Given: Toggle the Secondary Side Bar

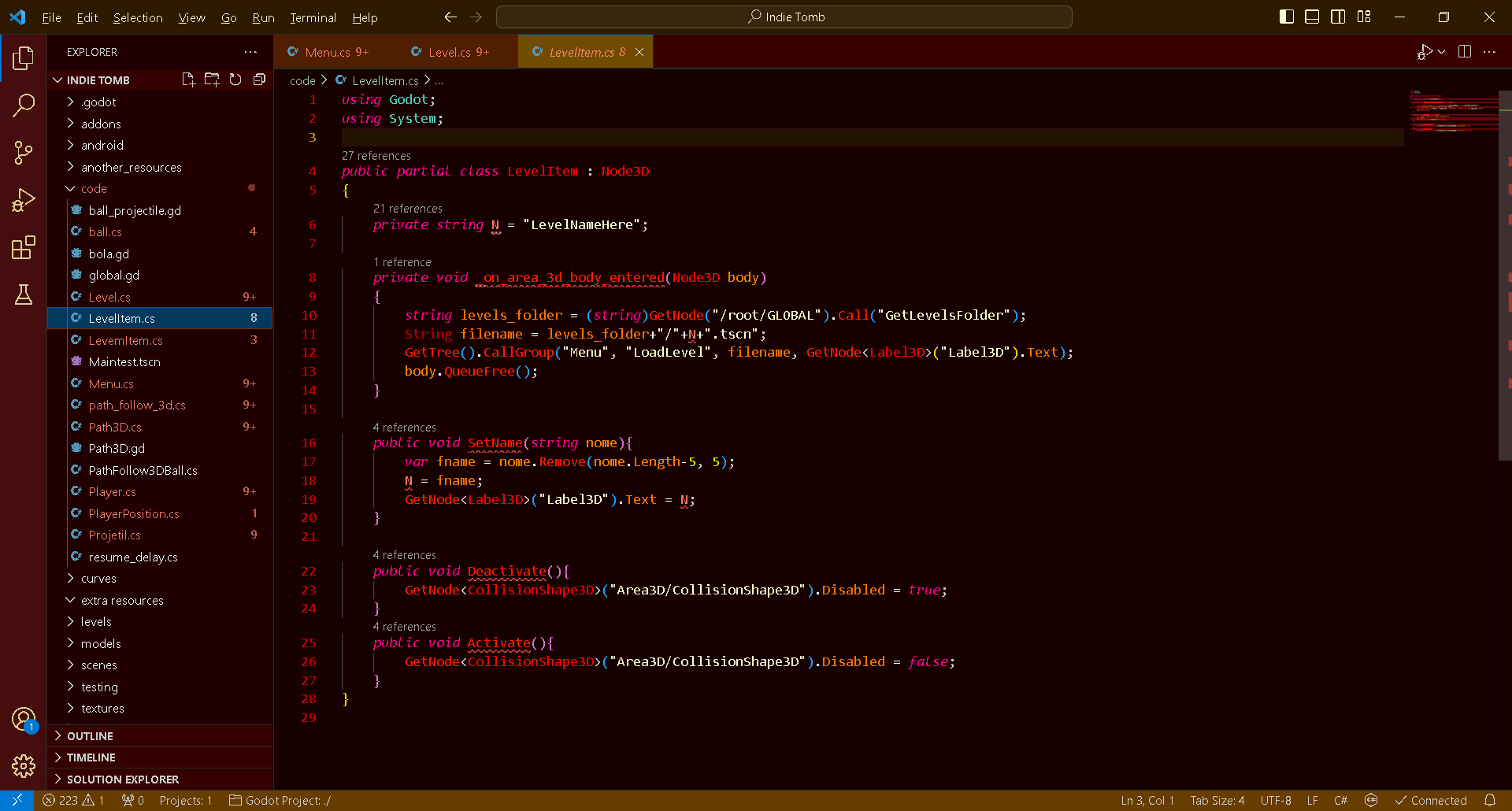Looking at the screenshot, I should (1338, 16).
